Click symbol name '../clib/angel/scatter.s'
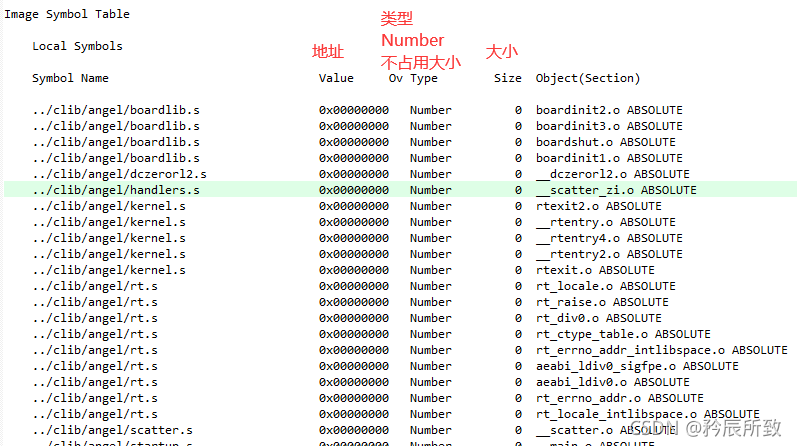 coord(112,431)
